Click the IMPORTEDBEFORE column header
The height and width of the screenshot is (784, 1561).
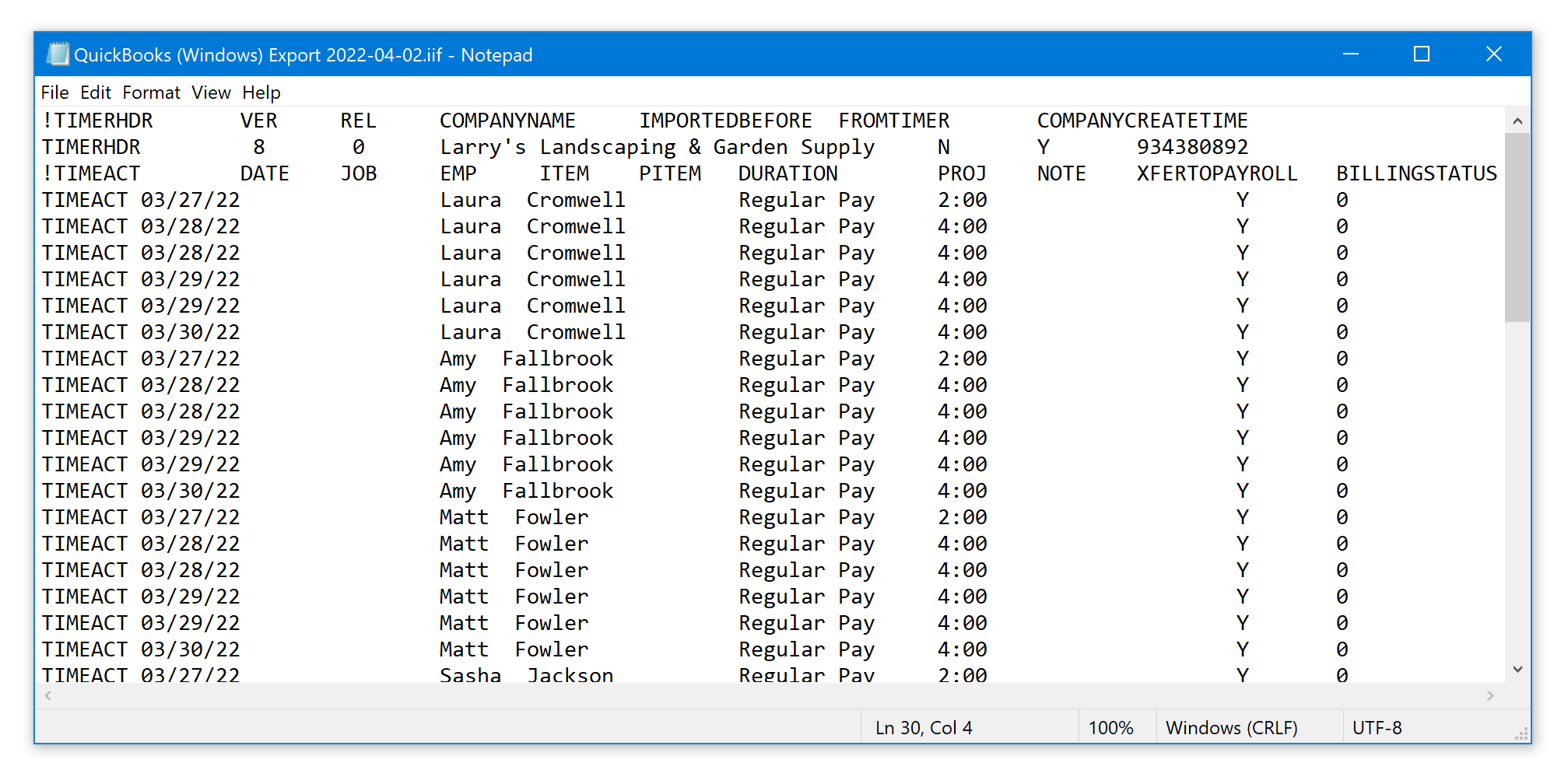coord(725,121)
